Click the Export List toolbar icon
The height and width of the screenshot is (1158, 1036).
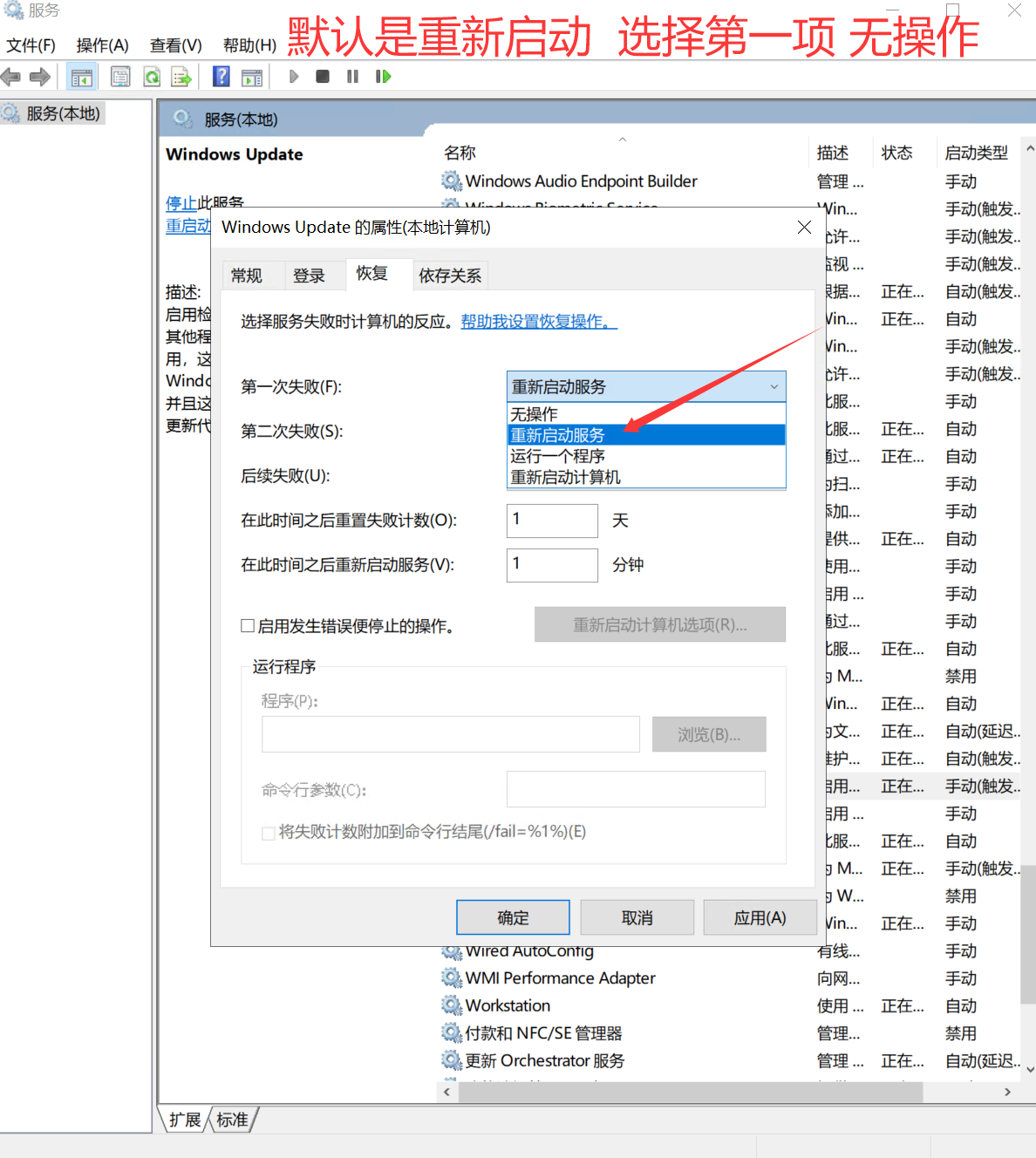[181, 77]
